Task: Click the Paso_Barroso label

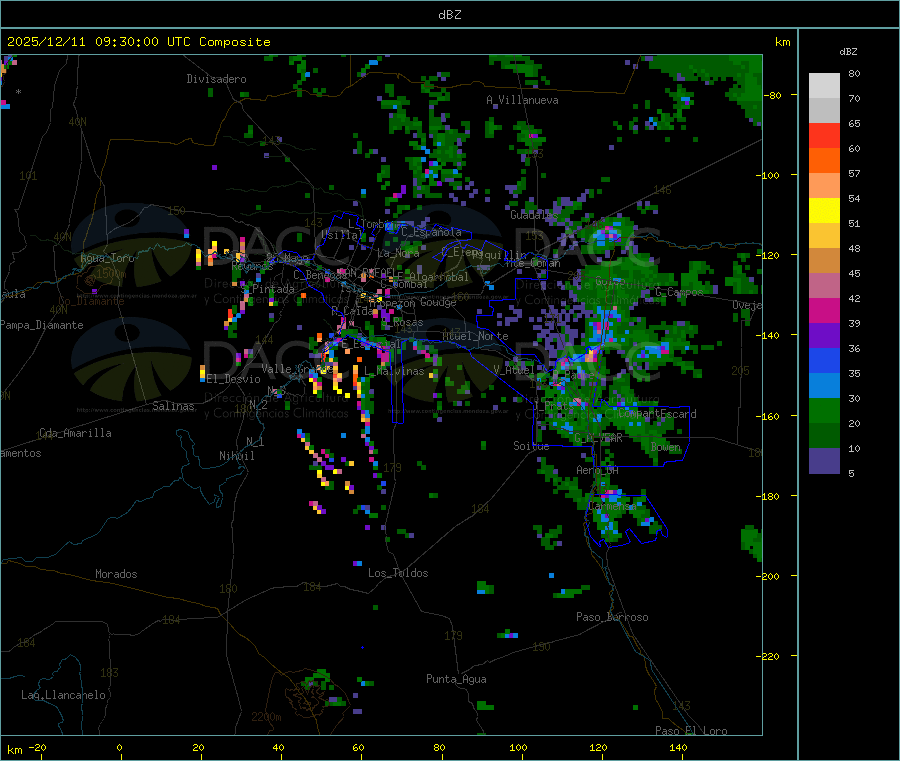Action: tap(612, 617)
